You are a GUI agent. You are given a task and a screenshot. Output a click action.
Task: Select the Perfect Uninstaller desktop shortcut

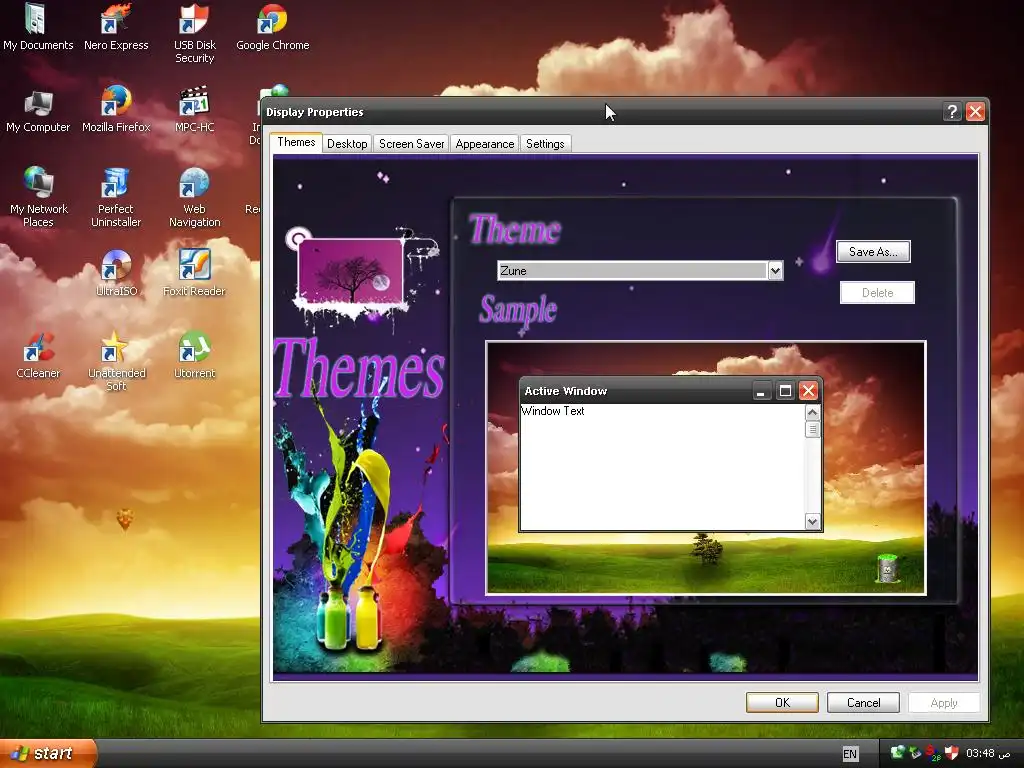(116, 196)
